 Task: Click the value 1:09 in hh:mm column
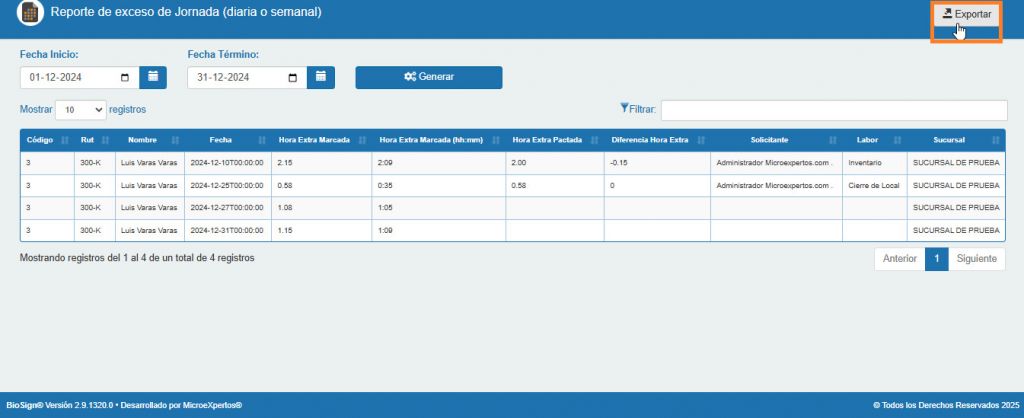click(385, 231)
